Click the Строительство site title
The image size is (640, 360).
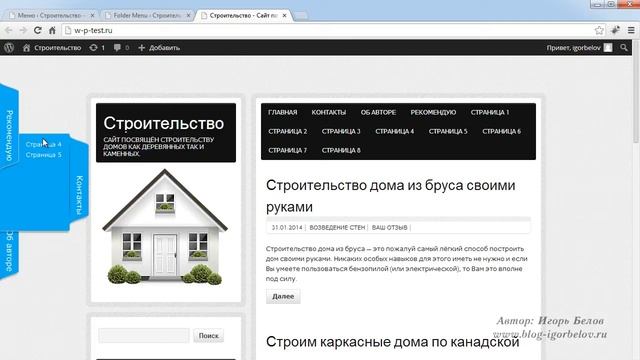tap(164, 123)
